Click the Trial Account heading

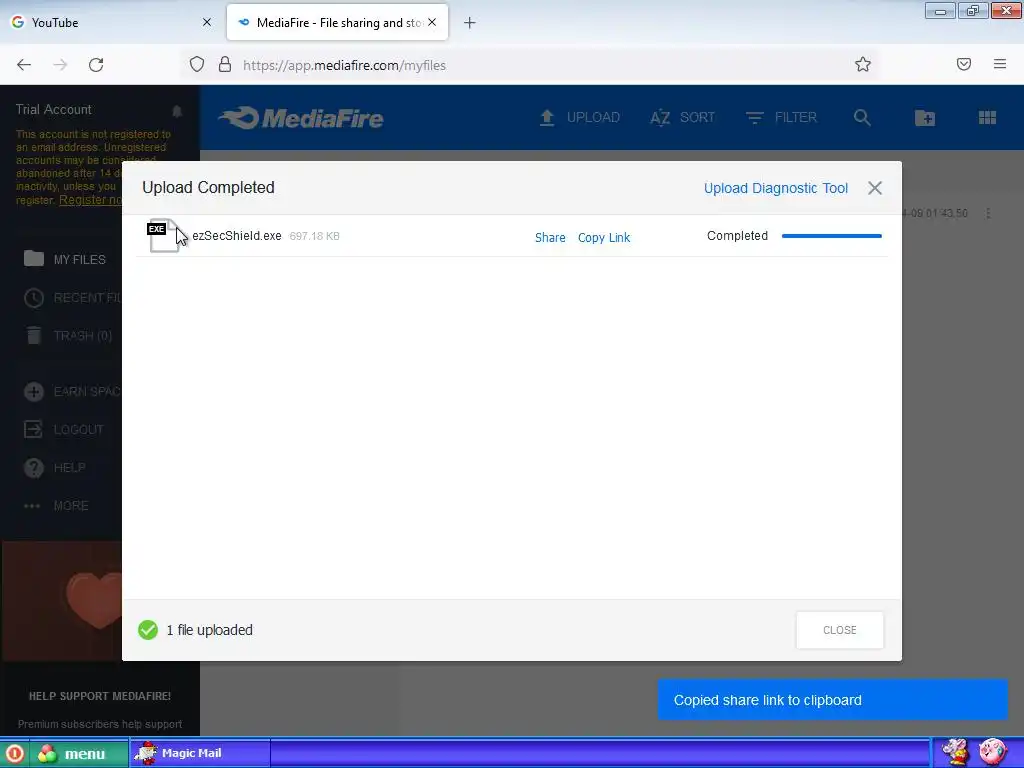[x=54, y=110]
